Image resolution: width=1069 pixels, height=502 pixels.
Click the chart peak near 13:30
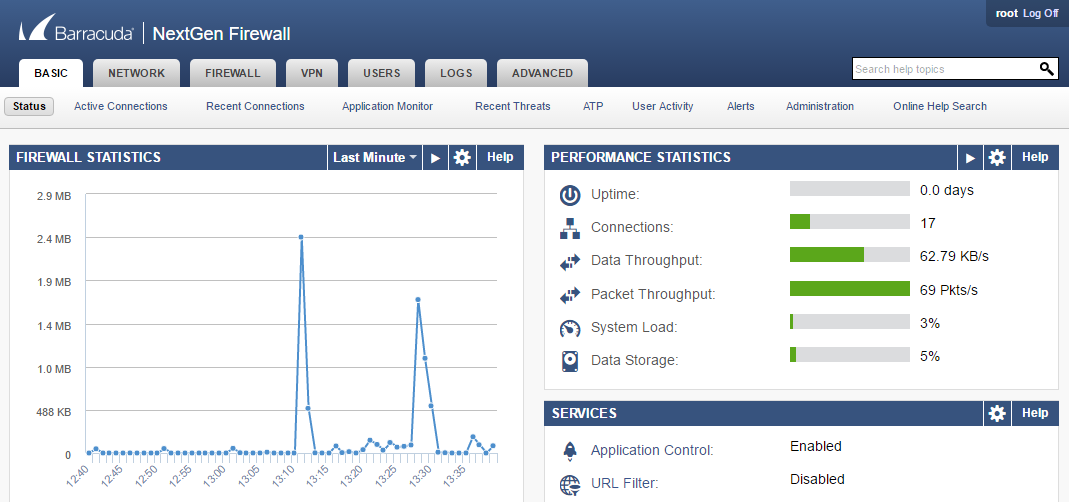pyautogui.click(x=417, y=299)
